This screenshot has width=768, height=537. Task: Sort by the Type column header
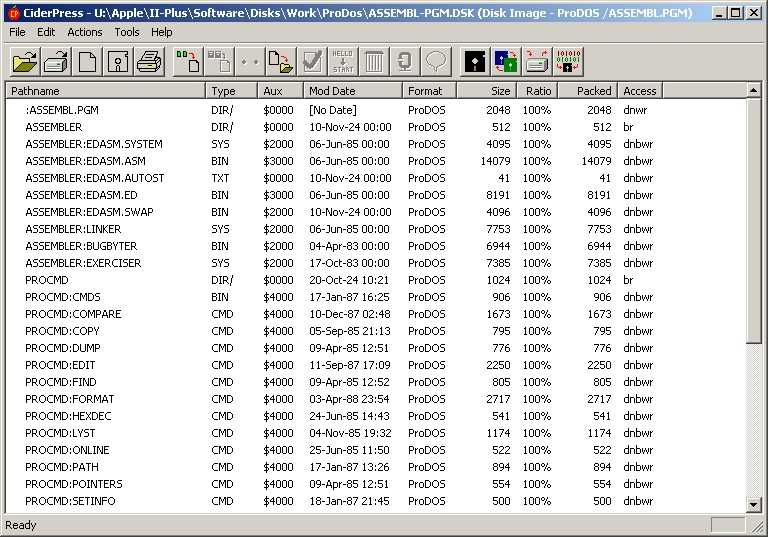point(231,91)
